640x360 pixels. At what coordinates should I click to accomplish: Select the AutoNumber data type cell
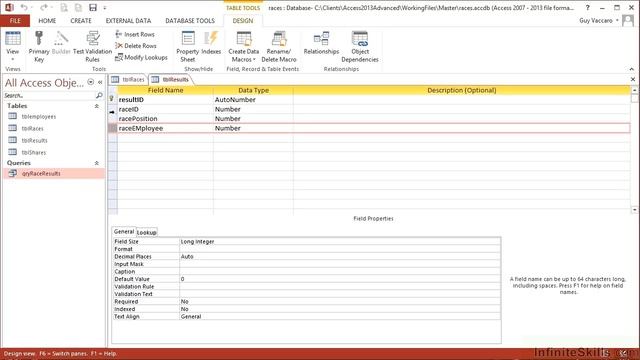click(x=253, y=100)
